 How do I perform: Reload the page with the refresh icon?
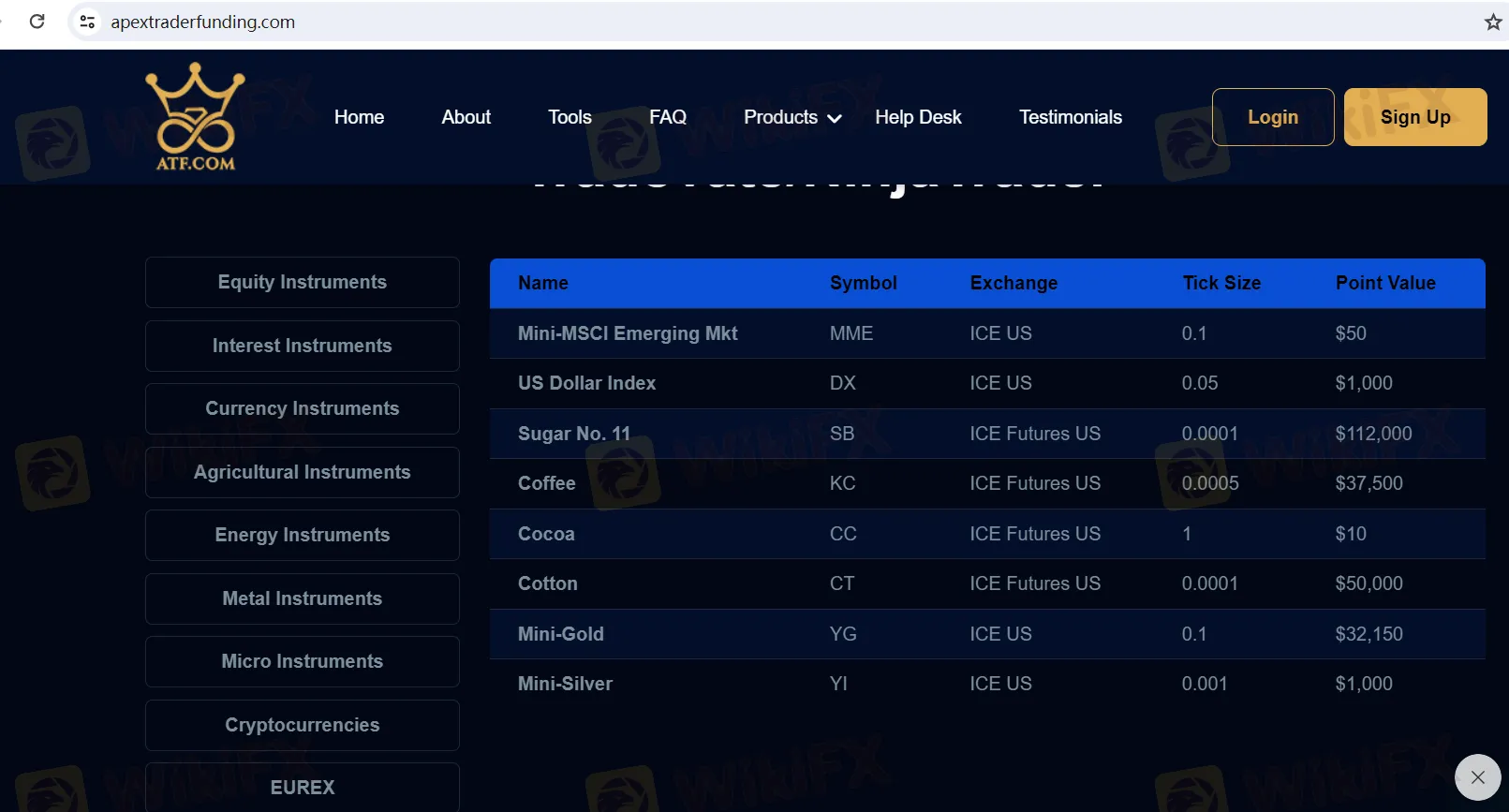(x=37, y=22)
